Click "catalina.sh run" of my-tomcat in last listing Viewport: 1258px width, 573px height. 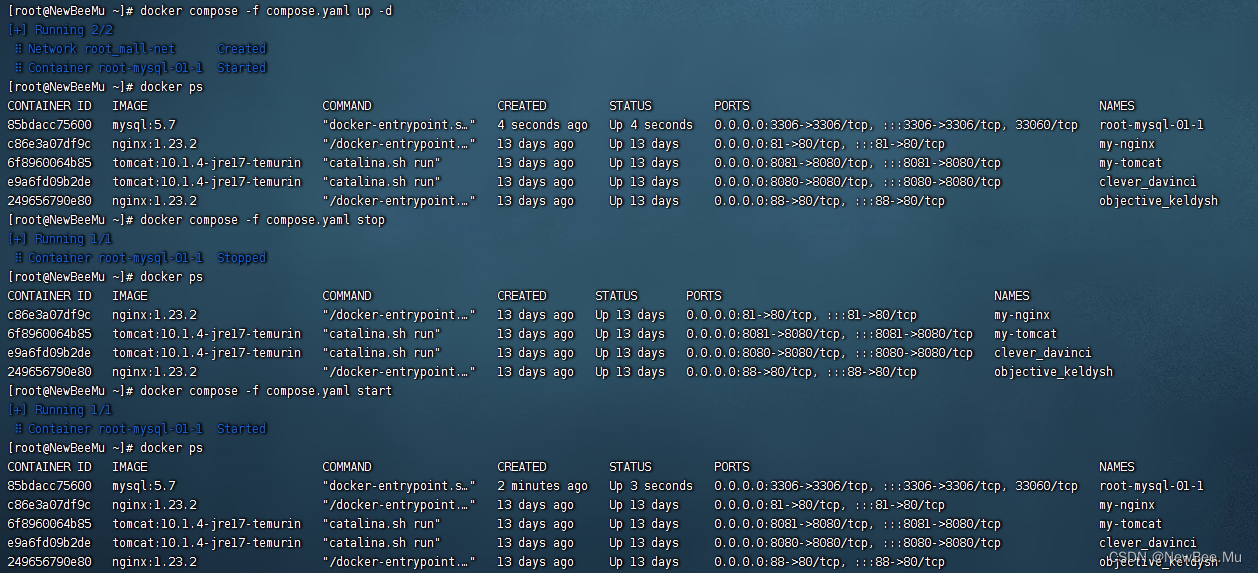click(382, 524)
